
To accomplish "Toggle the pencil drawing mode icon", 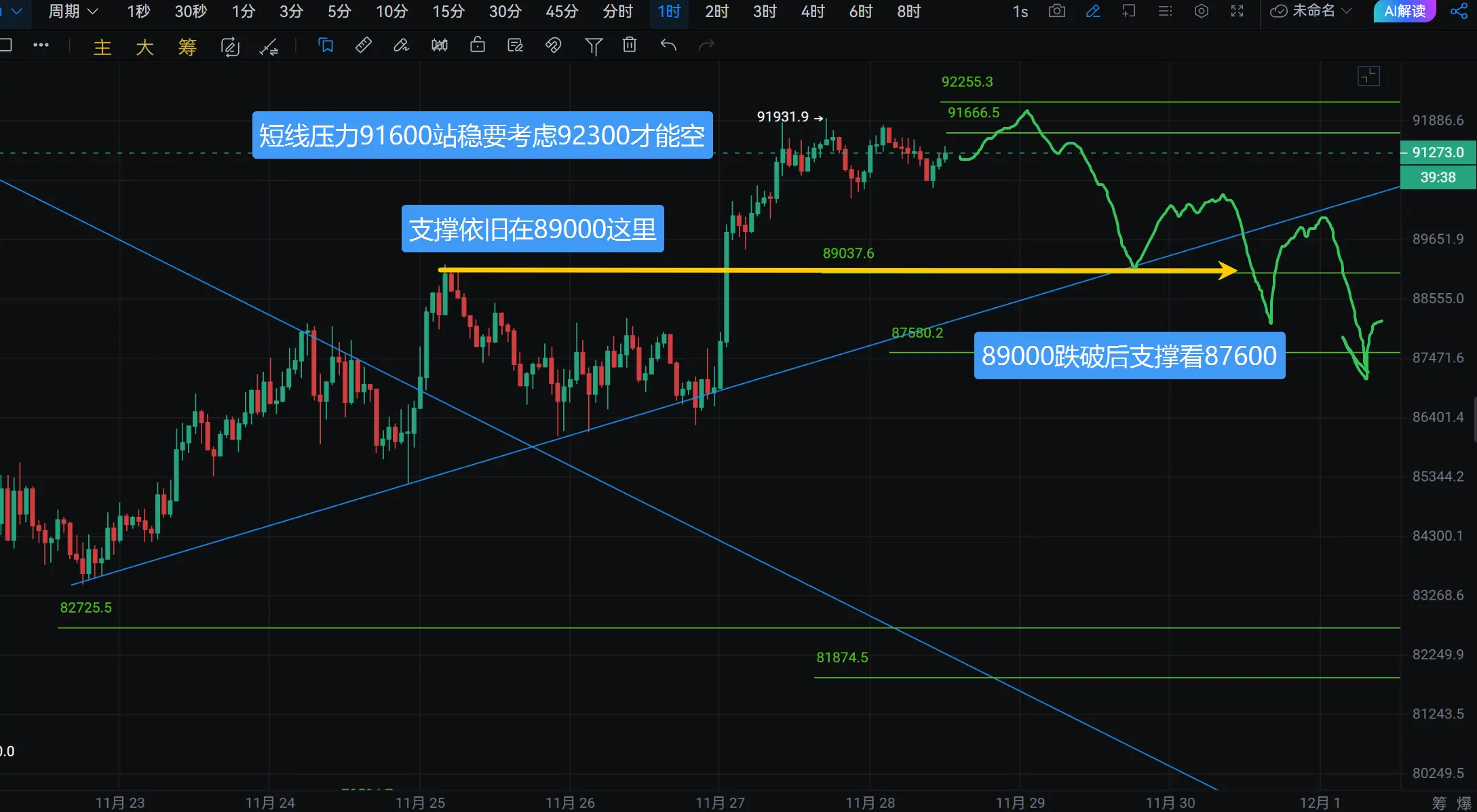I will click(1093, 12).
